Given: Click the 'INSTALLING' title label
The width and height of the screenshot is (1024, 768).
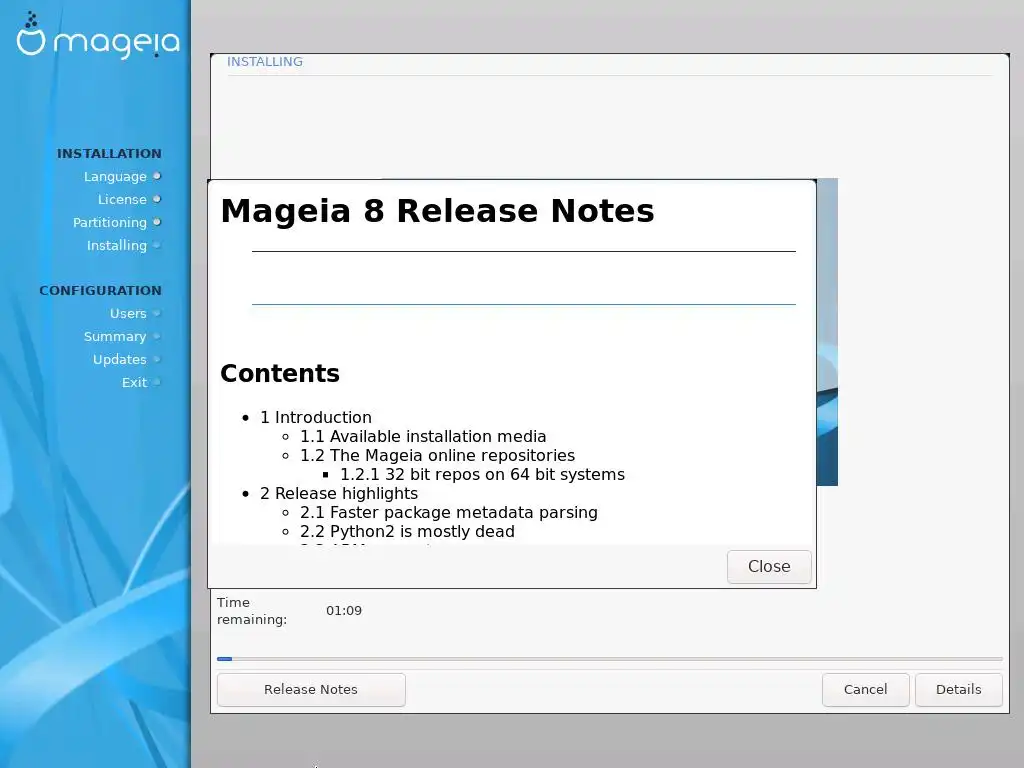Looking at the screenshot, I should 264,61.
